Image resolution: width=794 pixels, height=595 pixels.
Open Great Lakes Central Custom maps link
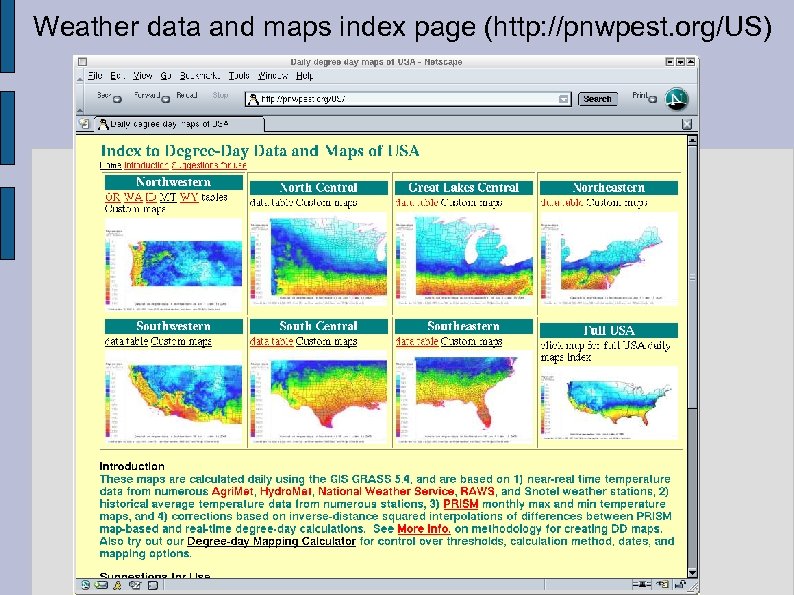471,203
